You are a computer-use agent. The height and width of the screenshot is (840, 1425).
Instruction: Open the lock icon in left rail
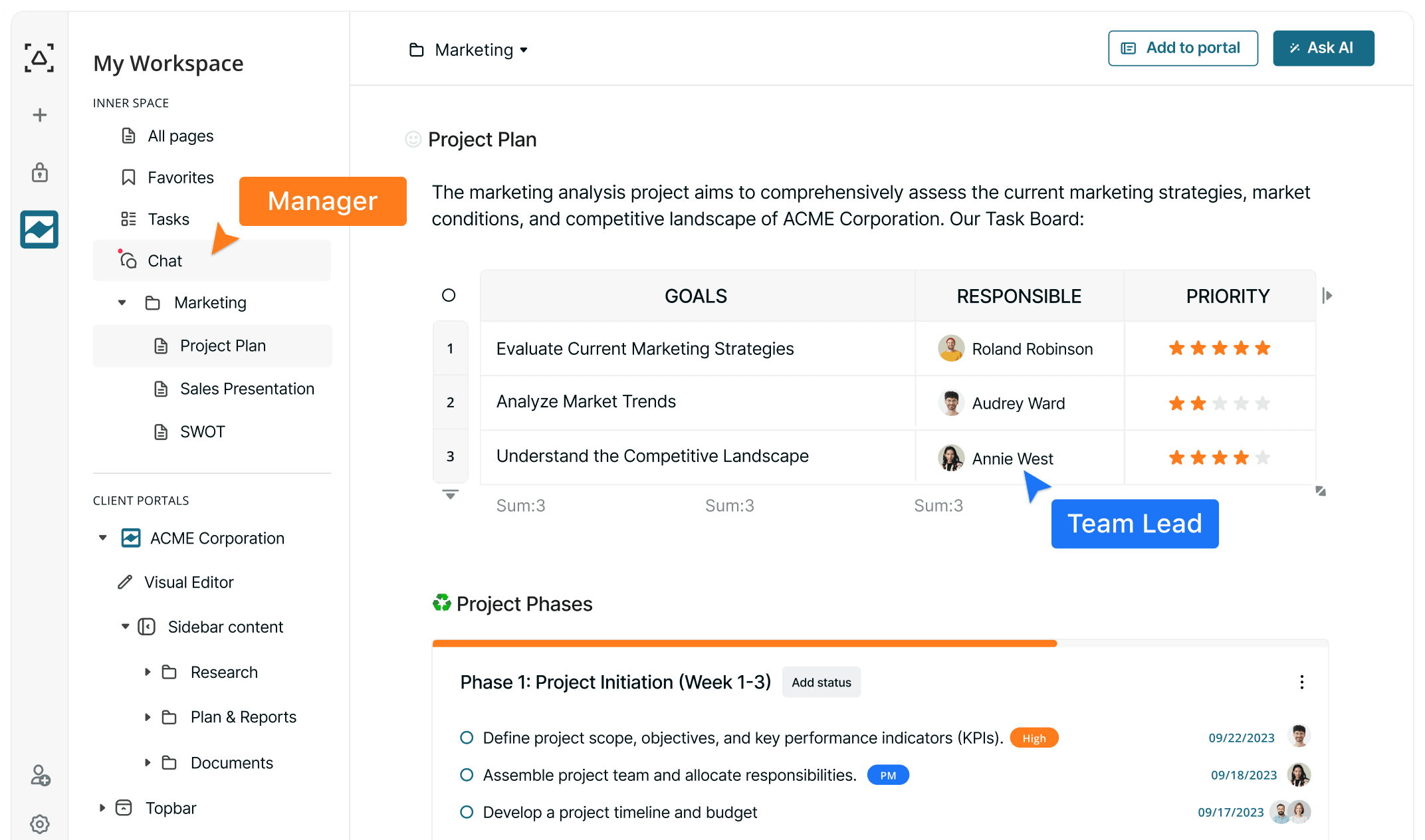40,173
